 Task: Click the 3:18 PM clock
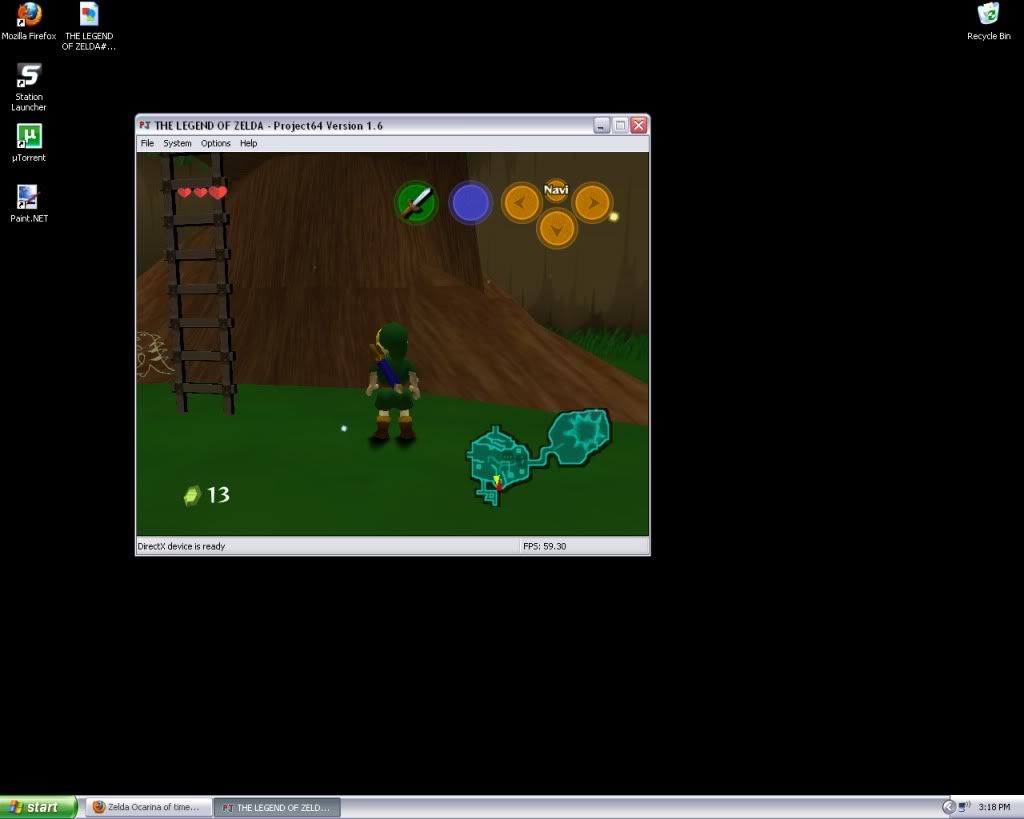(994, 807)
